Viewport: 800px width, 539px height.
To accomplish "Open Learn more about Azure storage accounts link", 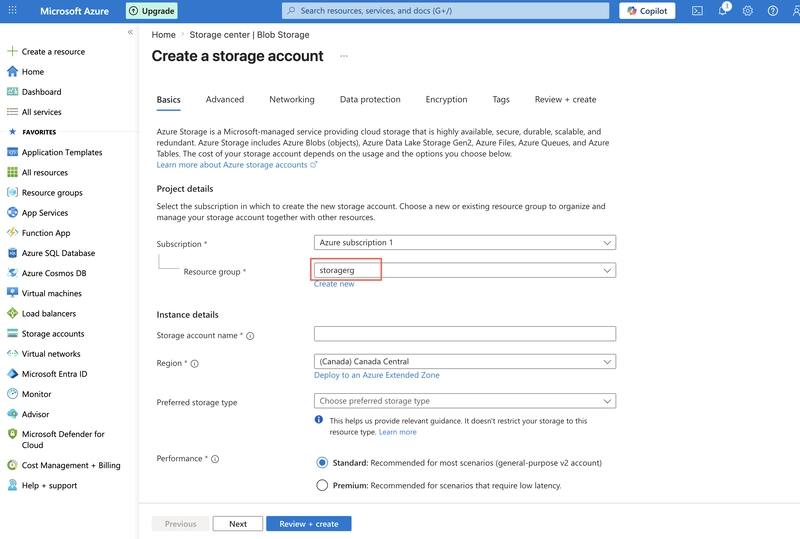I will click(237, 165).
